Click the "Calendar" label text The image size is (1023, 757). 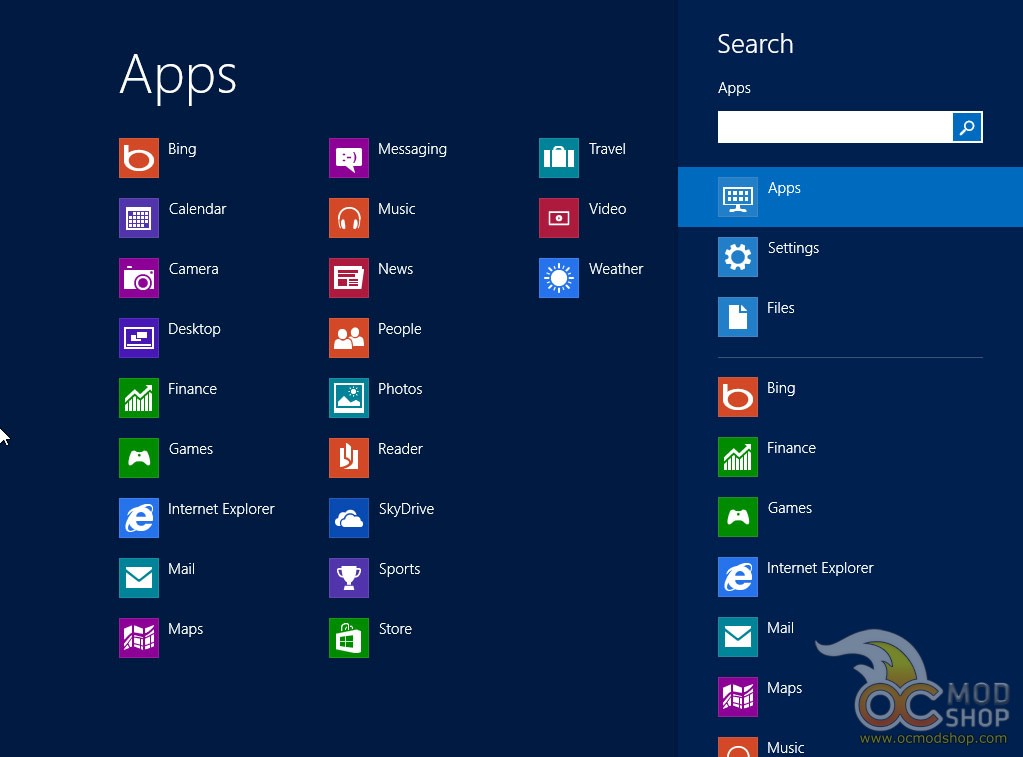[x=197, y=209]
